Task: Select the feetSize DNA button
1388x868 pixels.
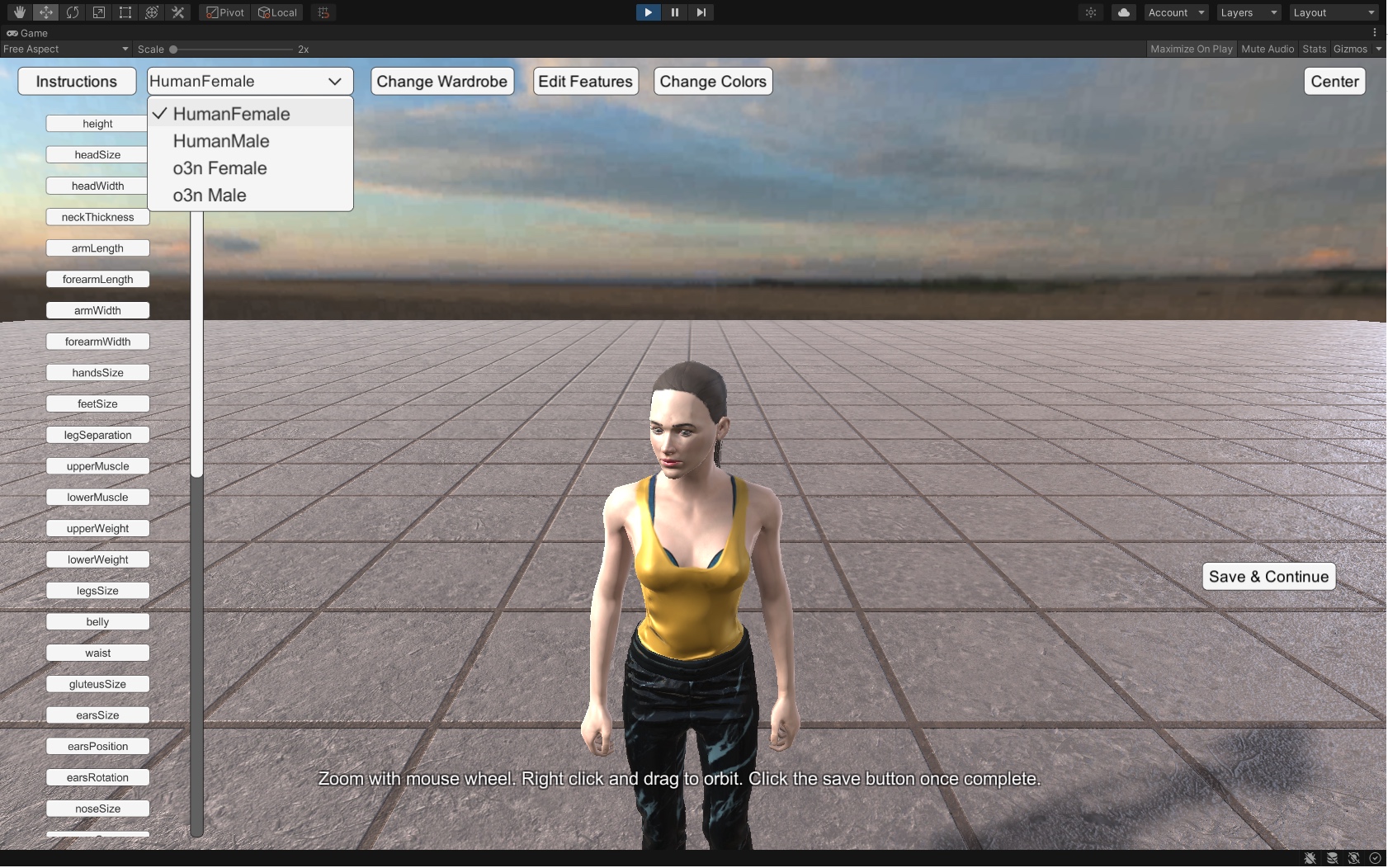Action: (x=97, y=404)
